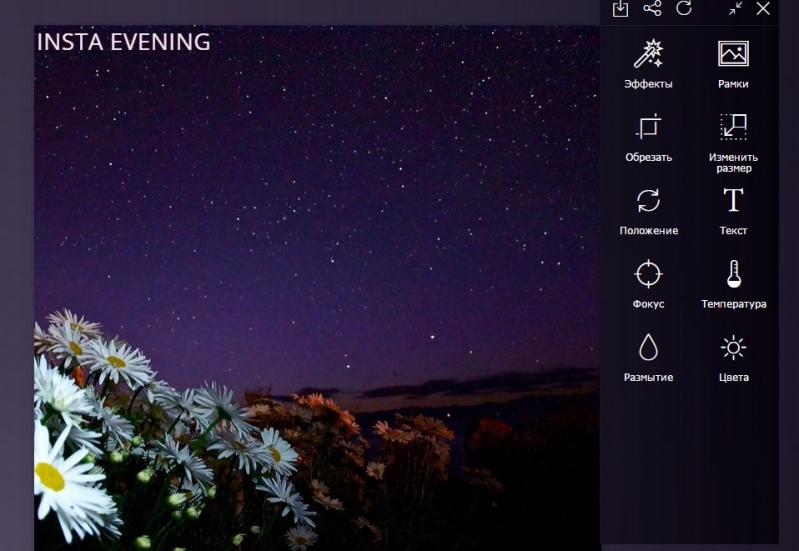Close the editor with X icon
The image size is (799, 551).
tap(763, 8)
